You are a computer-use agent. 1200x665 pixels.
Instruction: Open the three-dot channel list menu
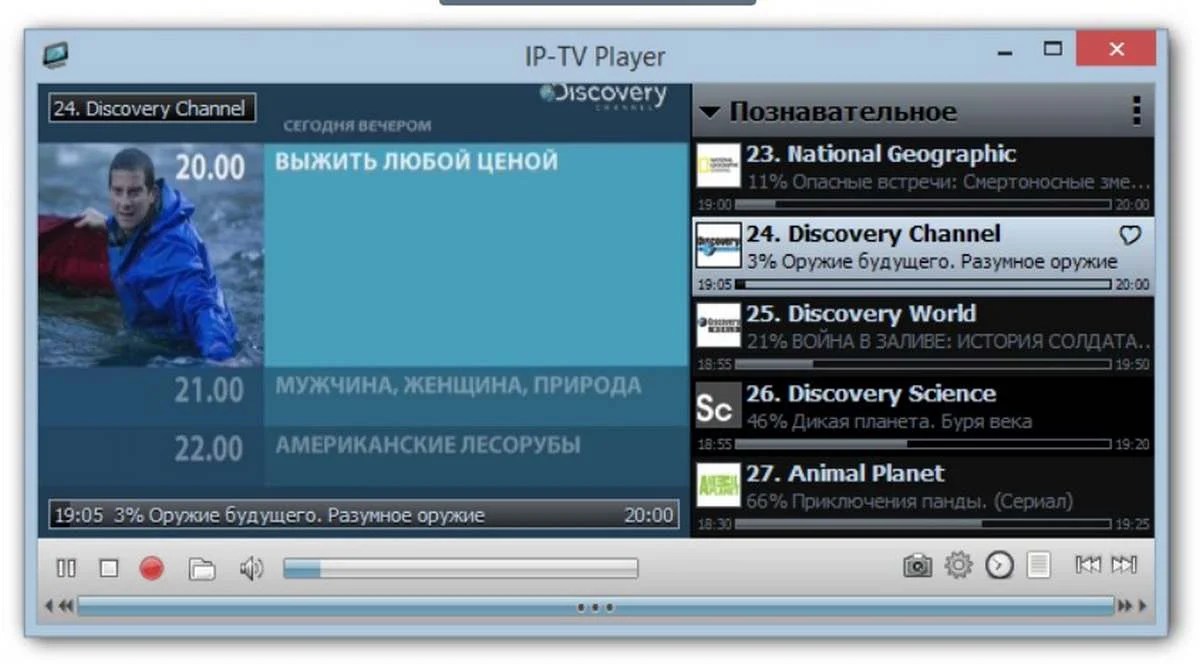point(1136,110)
